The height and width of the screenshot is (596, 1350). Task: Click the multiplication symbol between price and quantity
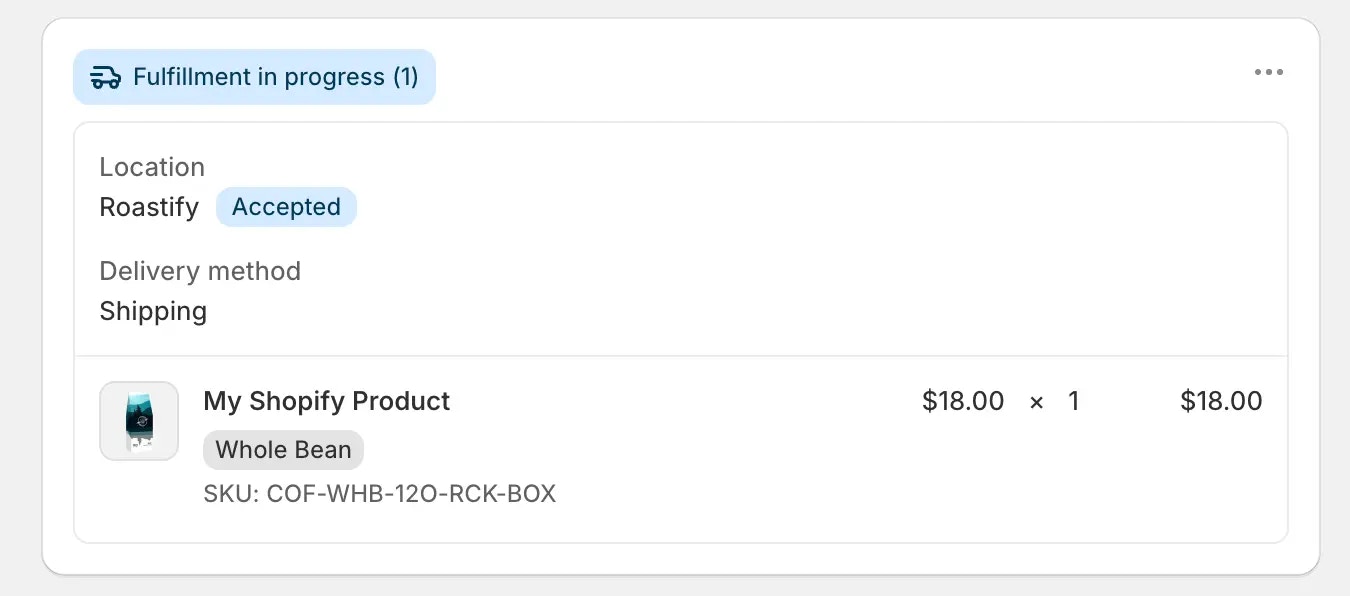click(1036, 402)
